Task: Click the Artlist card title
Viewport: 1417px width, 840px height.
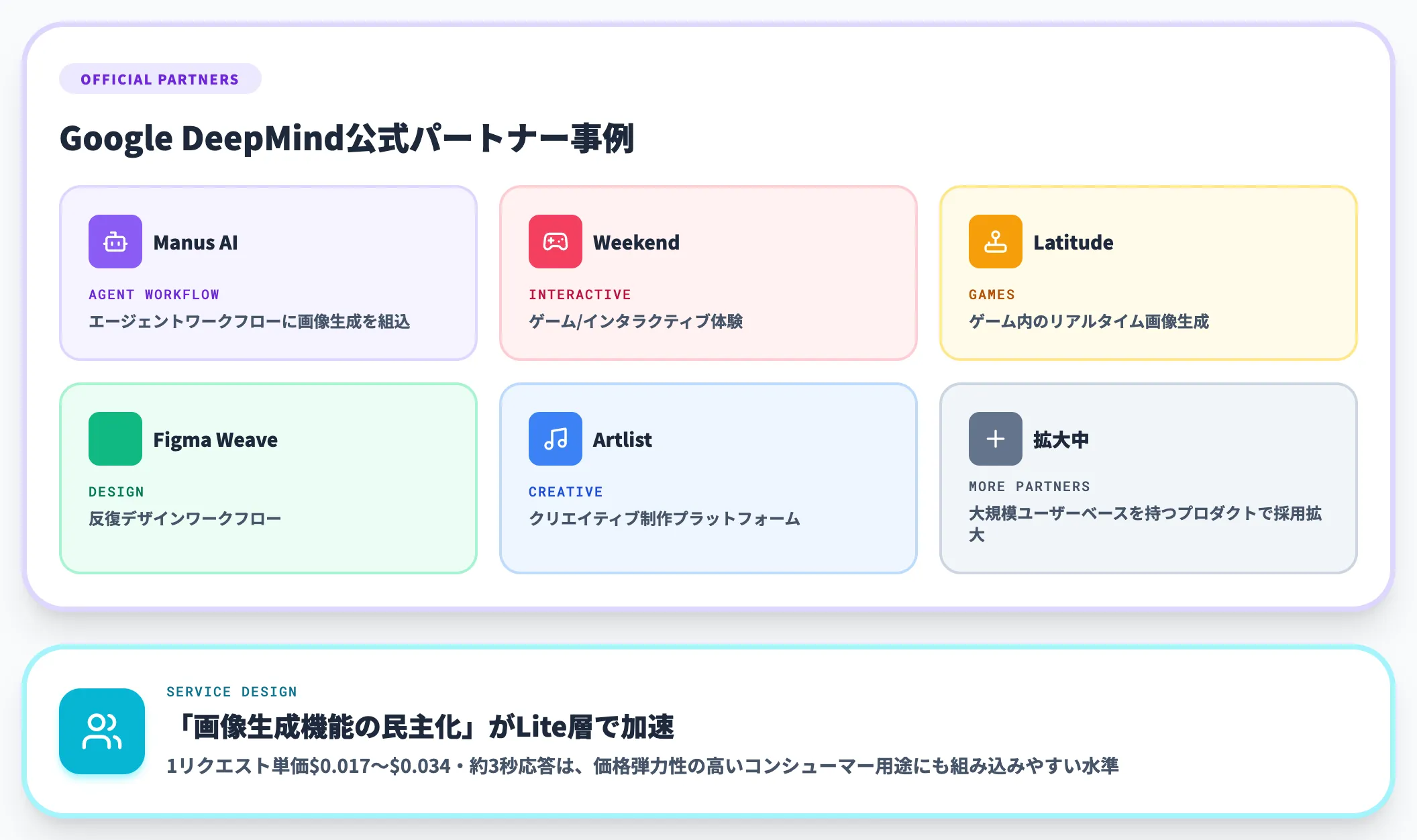Action: coord(623,439)
